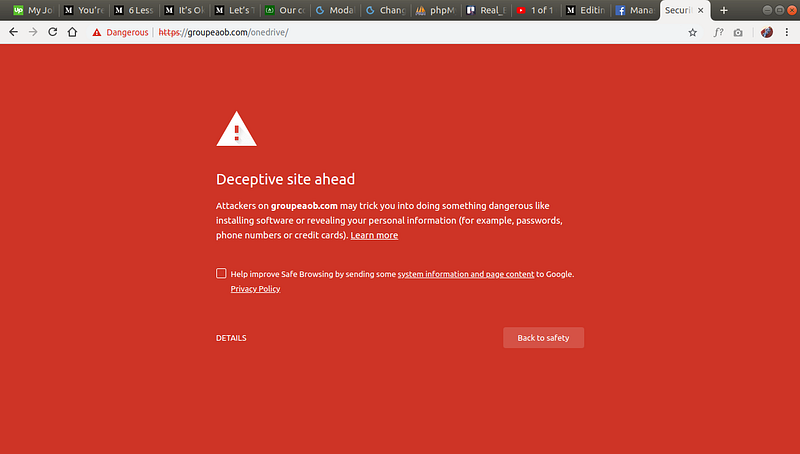This screenshot has height=454, width=800.
Task: Click the forward navigation arrow
Action: pos(33,32)
